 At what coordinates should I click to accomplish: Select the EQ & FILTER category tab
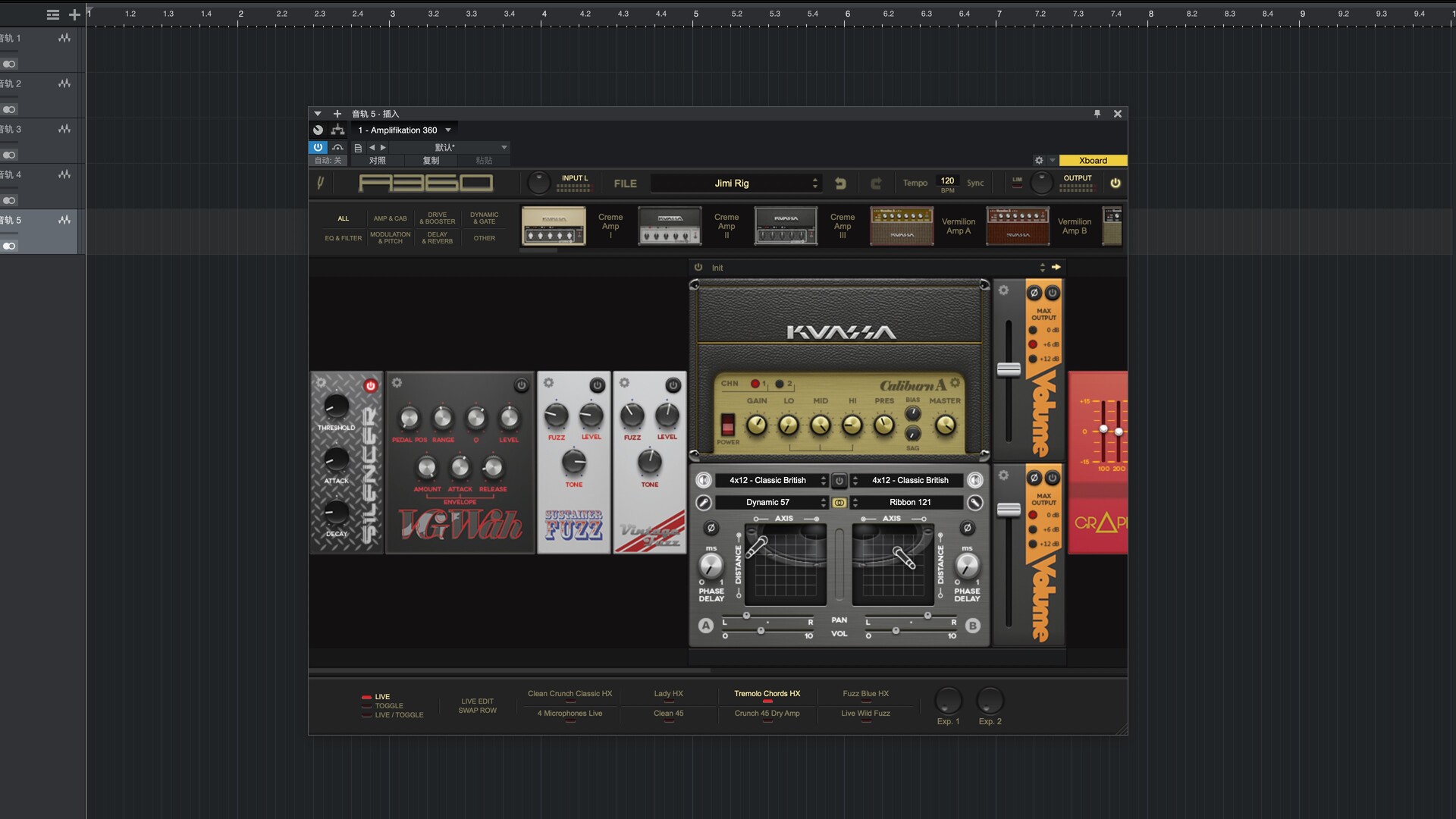pos(344,238)
